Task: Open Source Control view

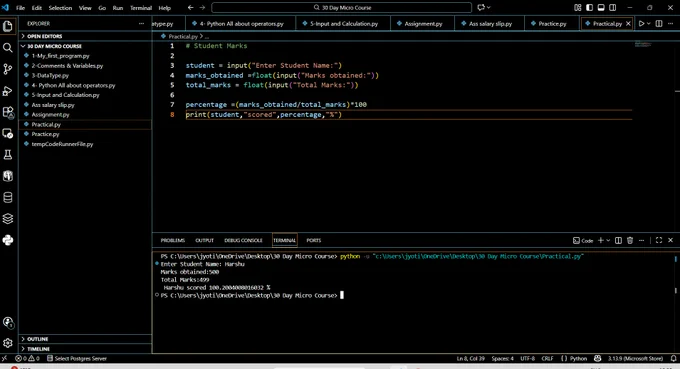Action: coord(8,69)
